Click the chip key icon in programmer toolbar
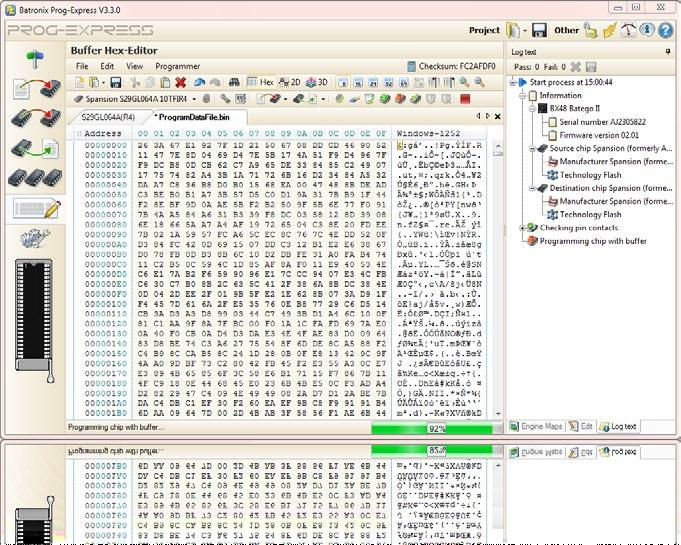The width and height of the screenshot is (681, 545). (225, 99)
